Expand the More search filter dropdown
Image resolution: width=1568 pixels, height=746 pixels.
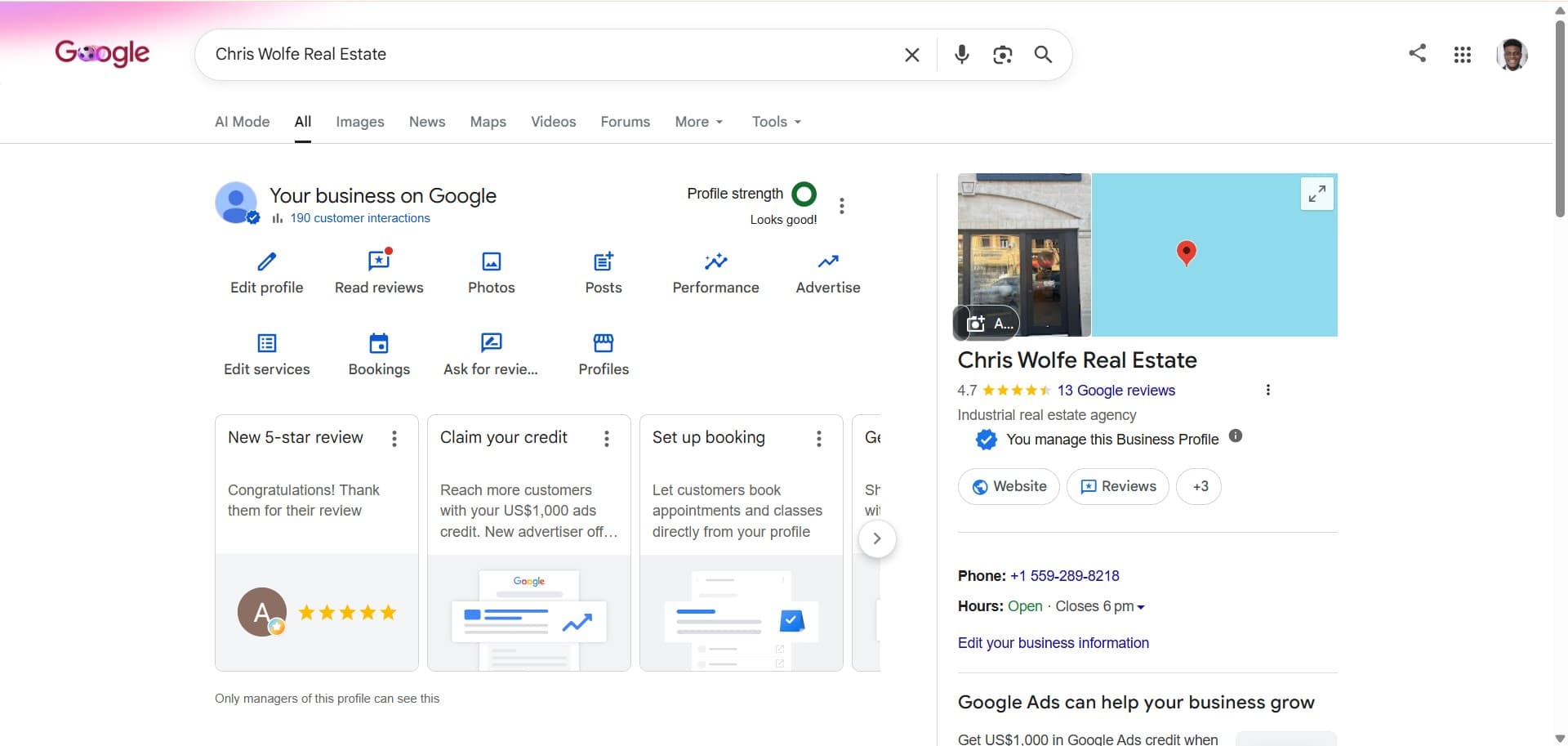pos(699,122)
